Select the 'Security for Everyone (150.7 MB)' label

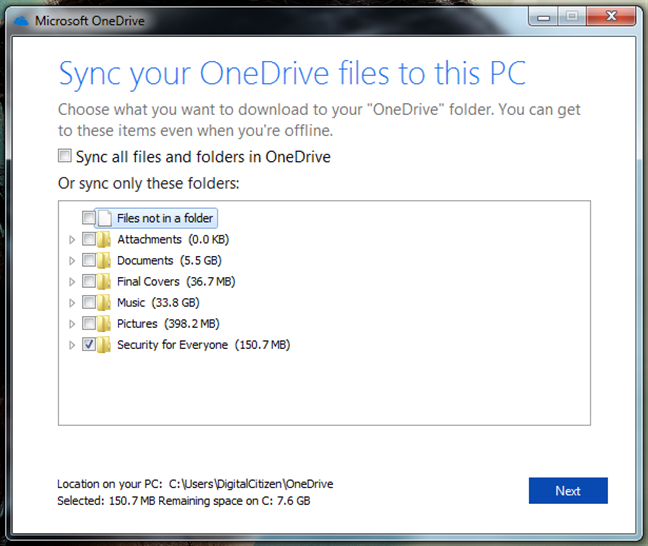pos(204,345)
